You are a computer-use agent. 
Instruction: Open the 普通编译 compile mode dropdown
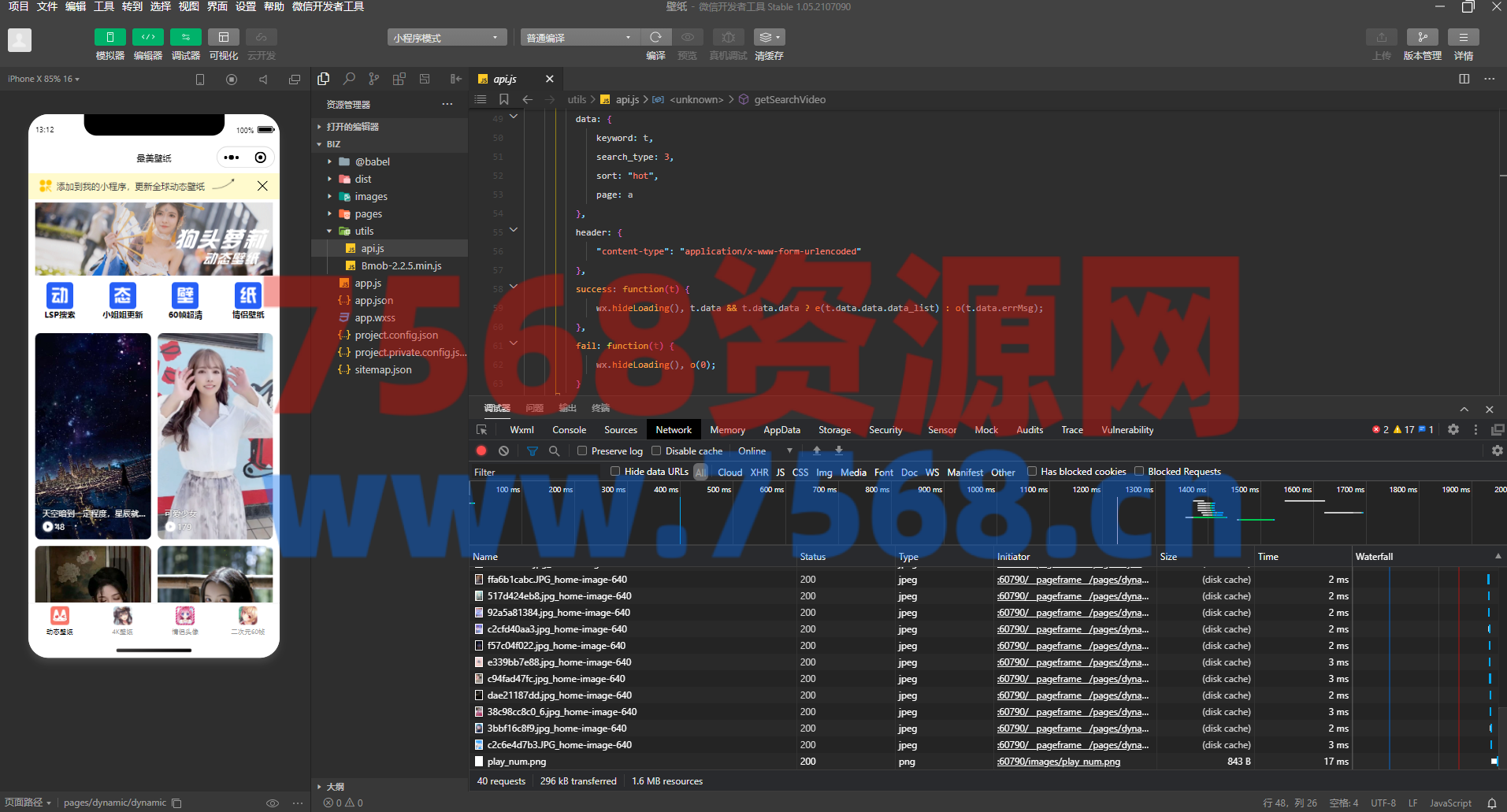[x=578, y=38]
